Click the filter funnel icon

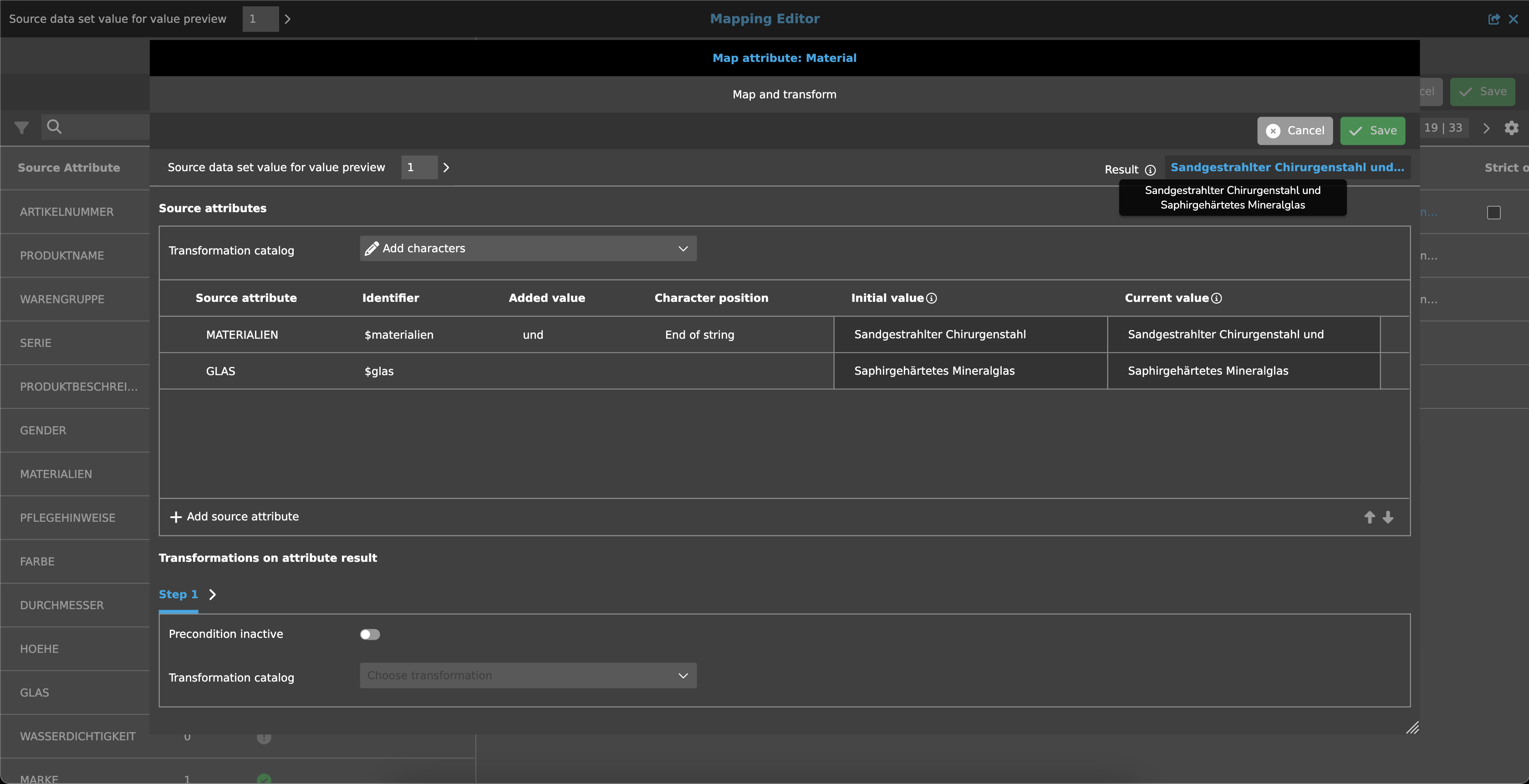point(21,127)
